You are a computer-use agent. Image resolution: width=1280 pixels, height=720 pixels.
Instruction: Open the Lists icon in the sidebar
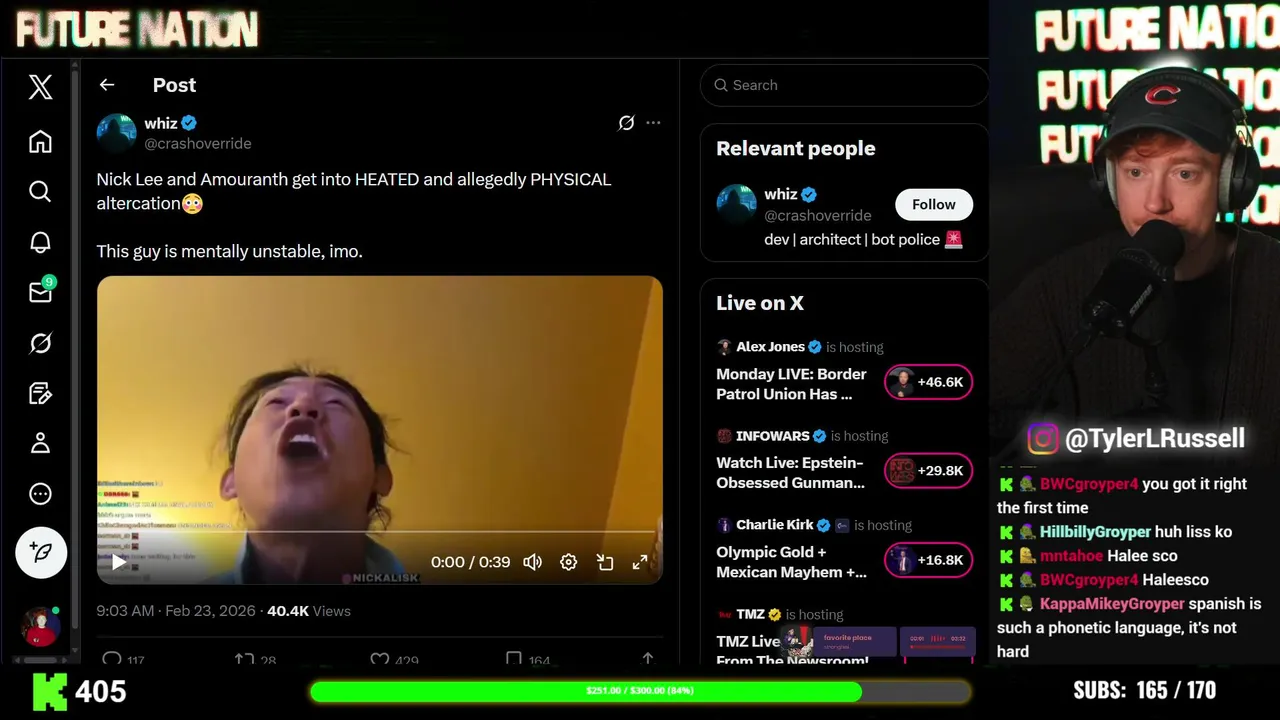[x=40, y=393]
